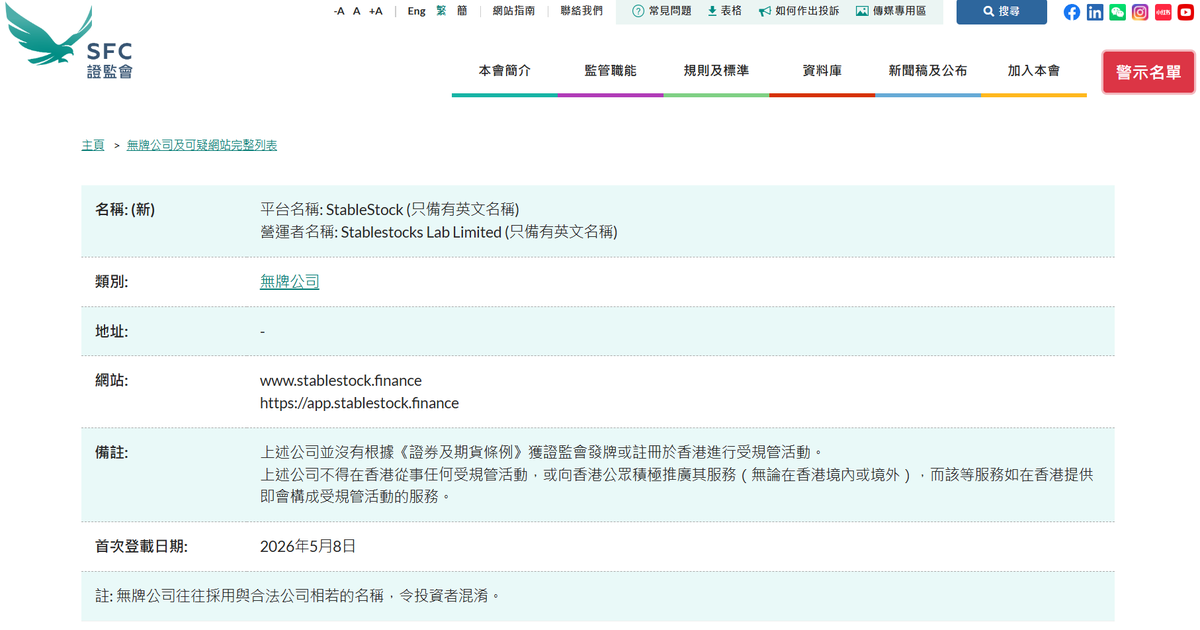Click the SFC 證監會 eagle logo
Screen dimensions: 1200x630
coord(70,42)
